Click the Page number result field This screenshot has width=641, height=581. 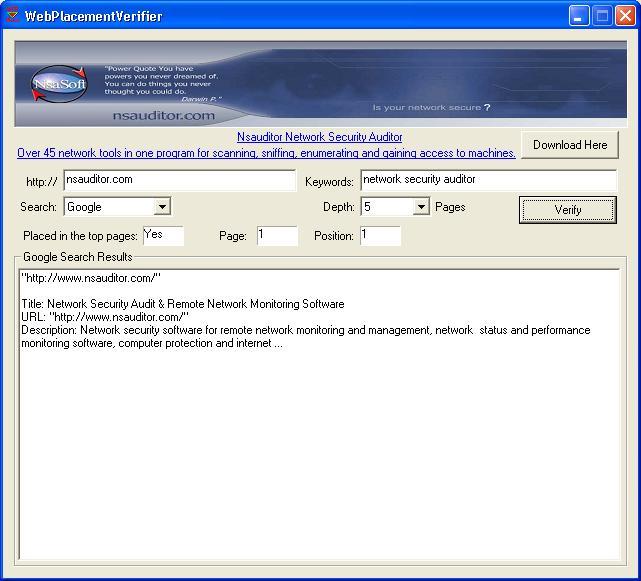point(276,235)
